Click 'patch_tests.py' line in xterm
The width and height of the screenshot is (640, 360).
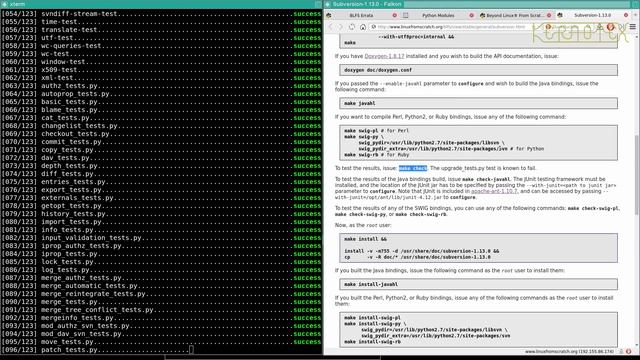tap(97, 350)
